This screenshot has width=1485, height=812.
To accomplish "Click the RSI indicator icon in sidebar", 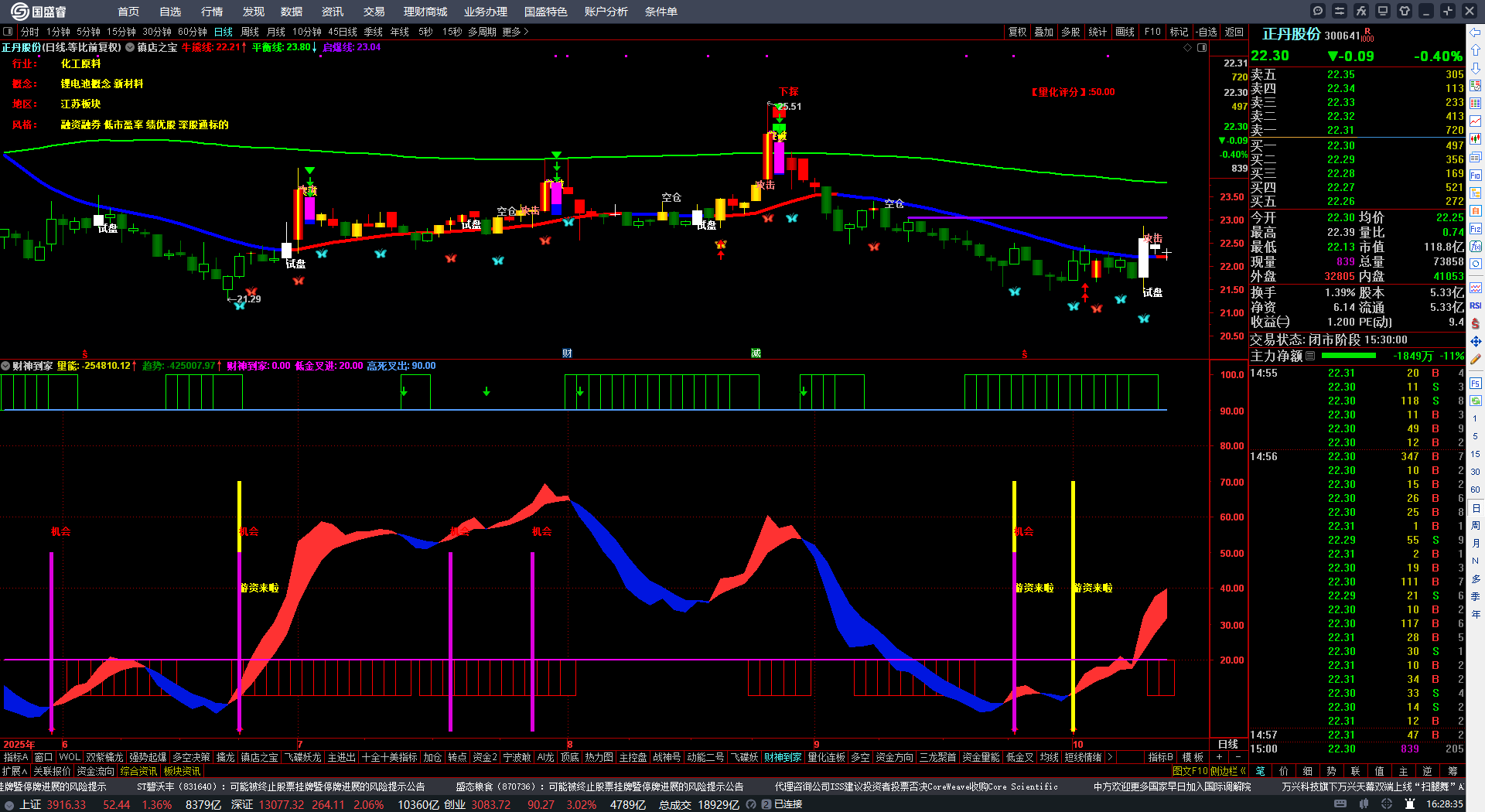I will pyautogui.click(x=1476, y=305).
